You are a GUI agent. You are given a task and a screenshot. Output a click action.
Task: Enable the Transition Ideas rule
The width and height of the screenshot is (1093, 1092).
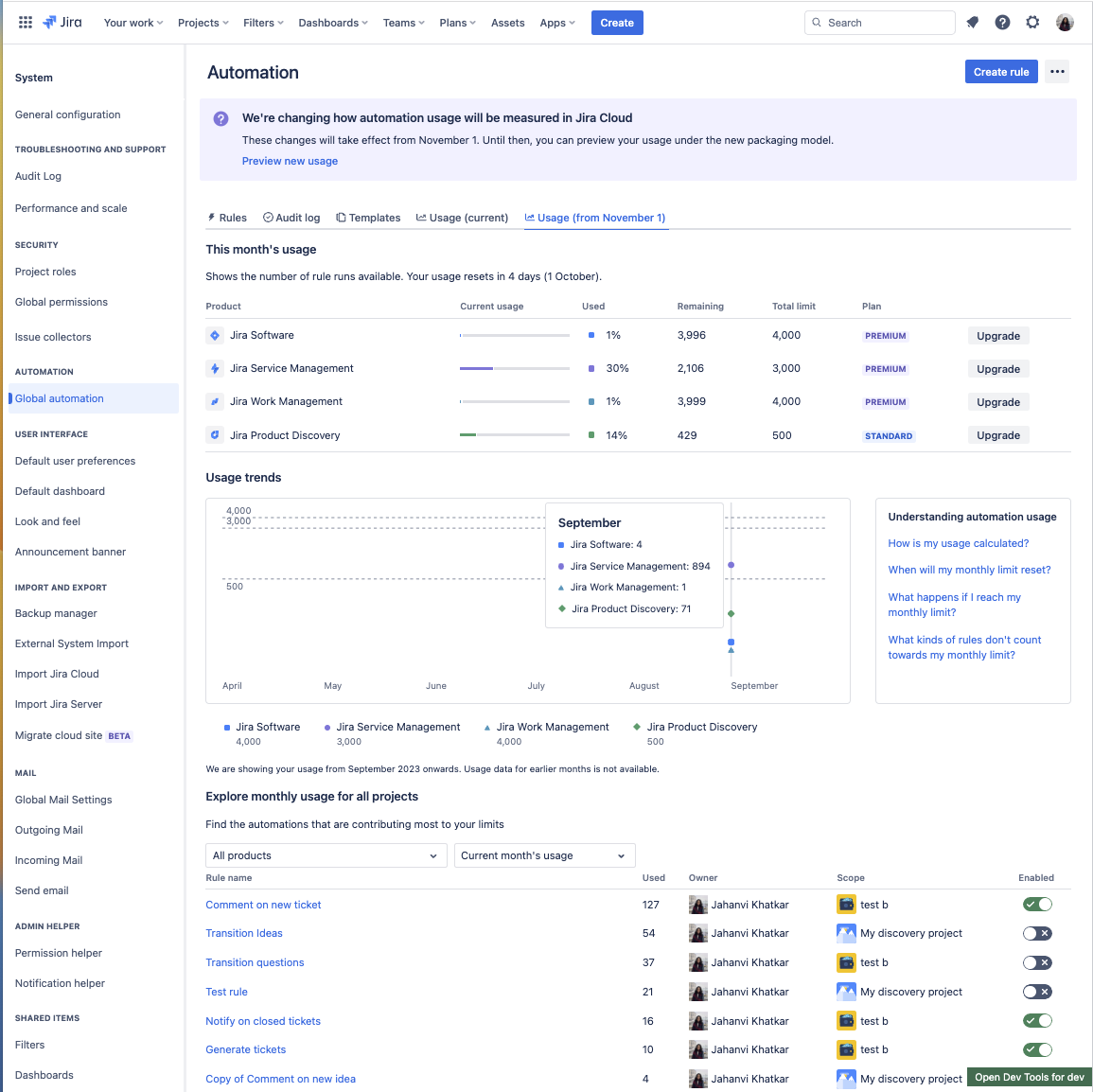[x=1036, y=933]
